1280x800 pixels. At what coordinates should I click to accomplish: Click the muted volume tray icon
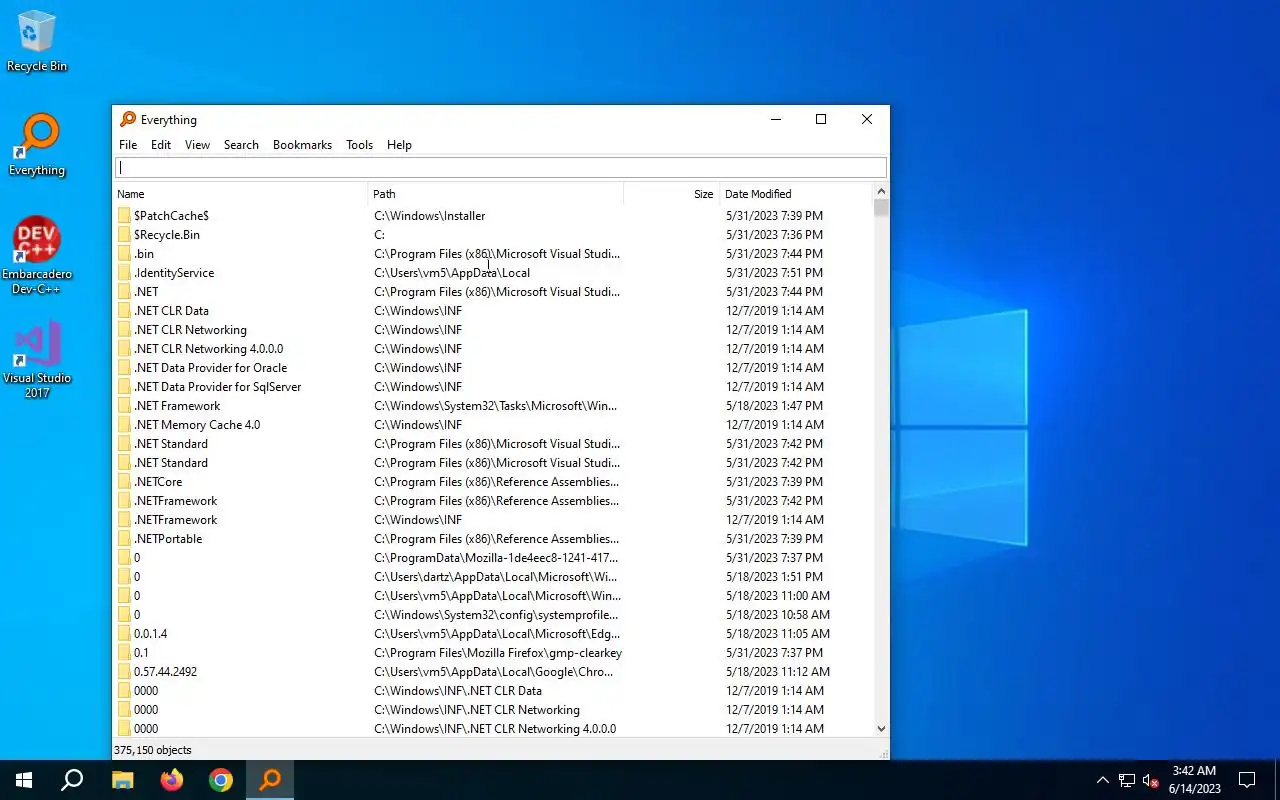[x=1150, y=780]
